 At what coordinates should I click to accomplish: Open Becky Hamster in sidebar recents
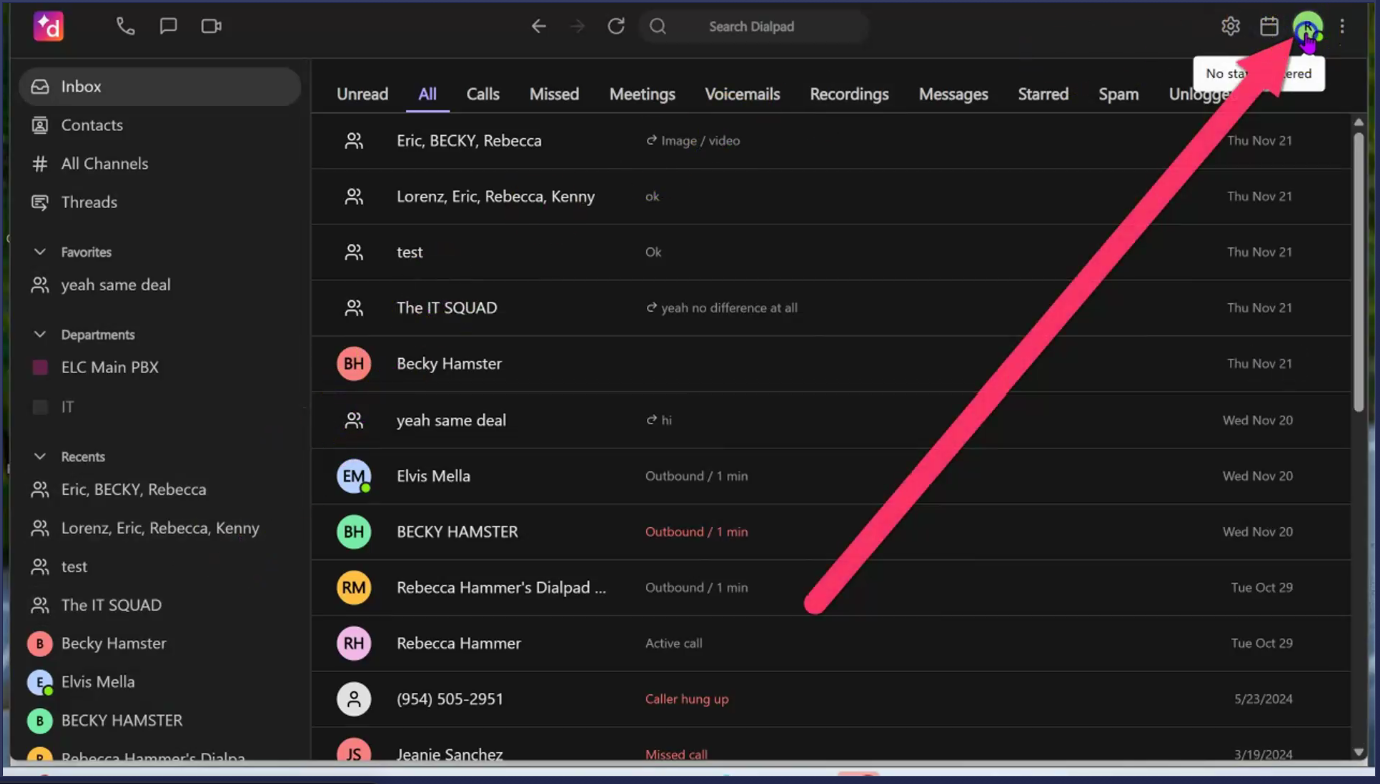[x=160, y=643]
